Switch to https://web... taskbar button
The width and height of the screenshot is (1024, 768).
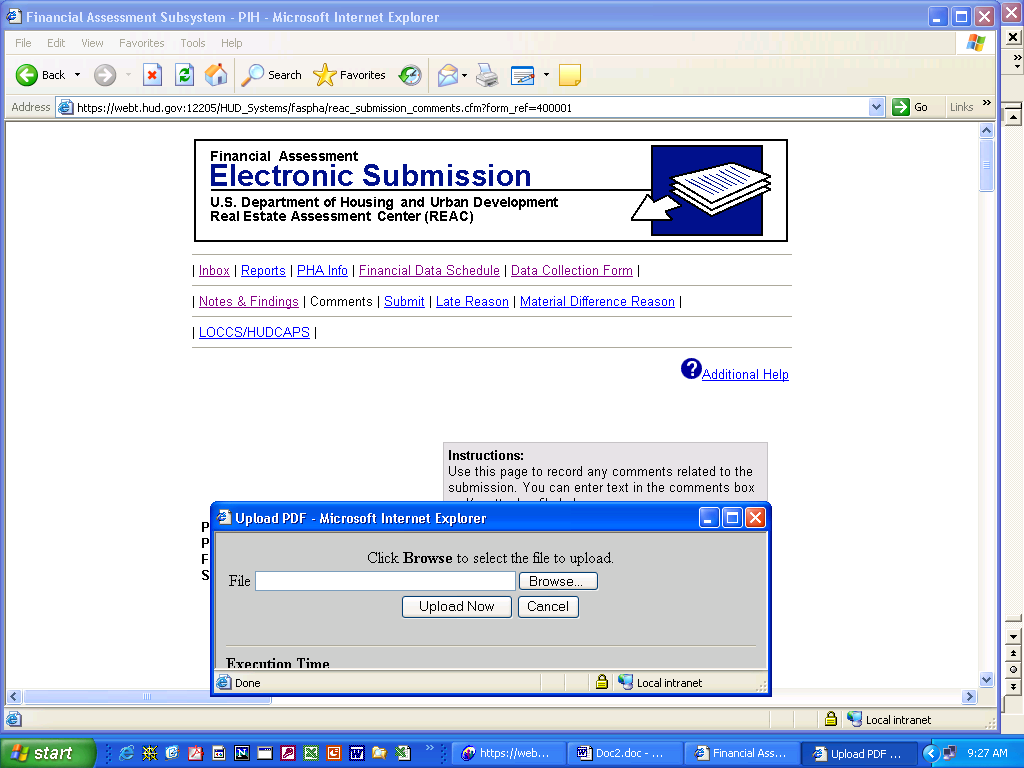click(x=507, y=754)
